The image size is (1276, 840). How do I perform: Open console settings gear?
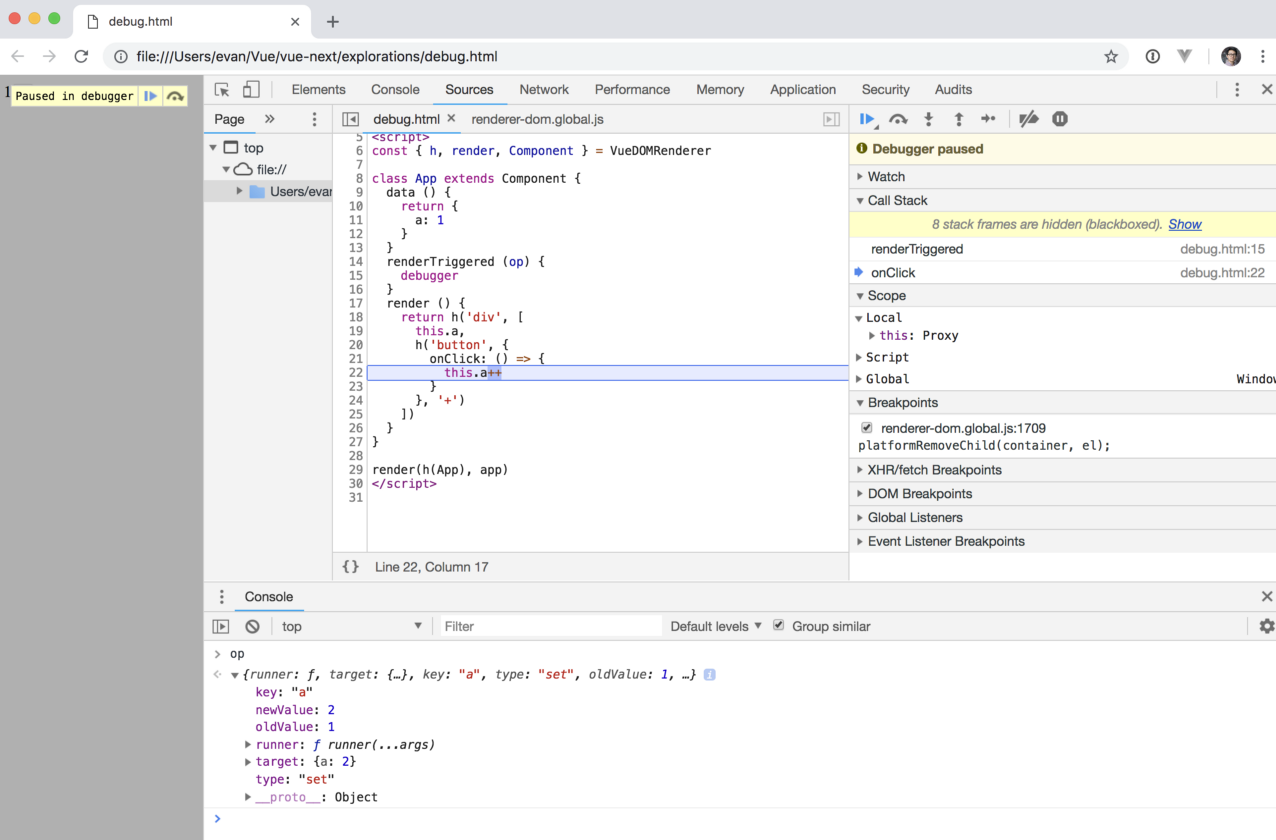coord(1266,626)
